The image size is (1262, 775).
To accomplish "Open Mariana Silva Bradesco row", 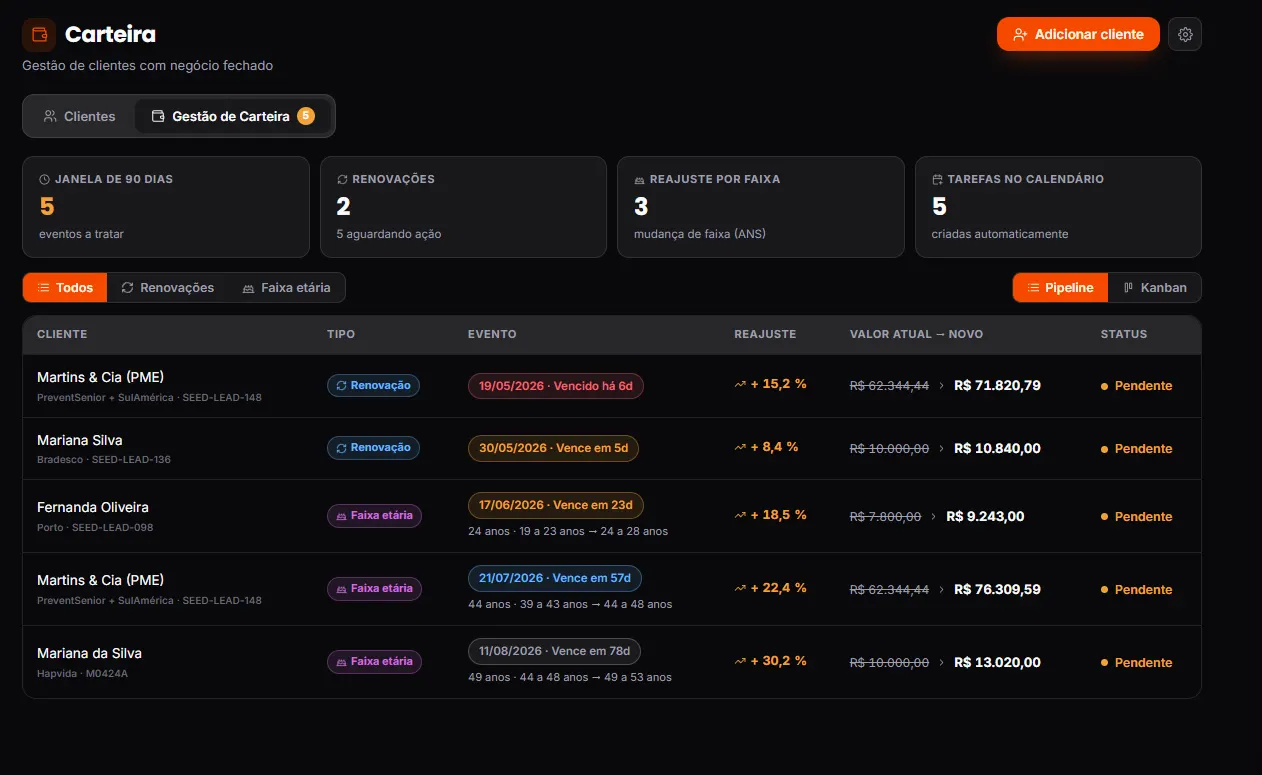I will pos(612,448).
